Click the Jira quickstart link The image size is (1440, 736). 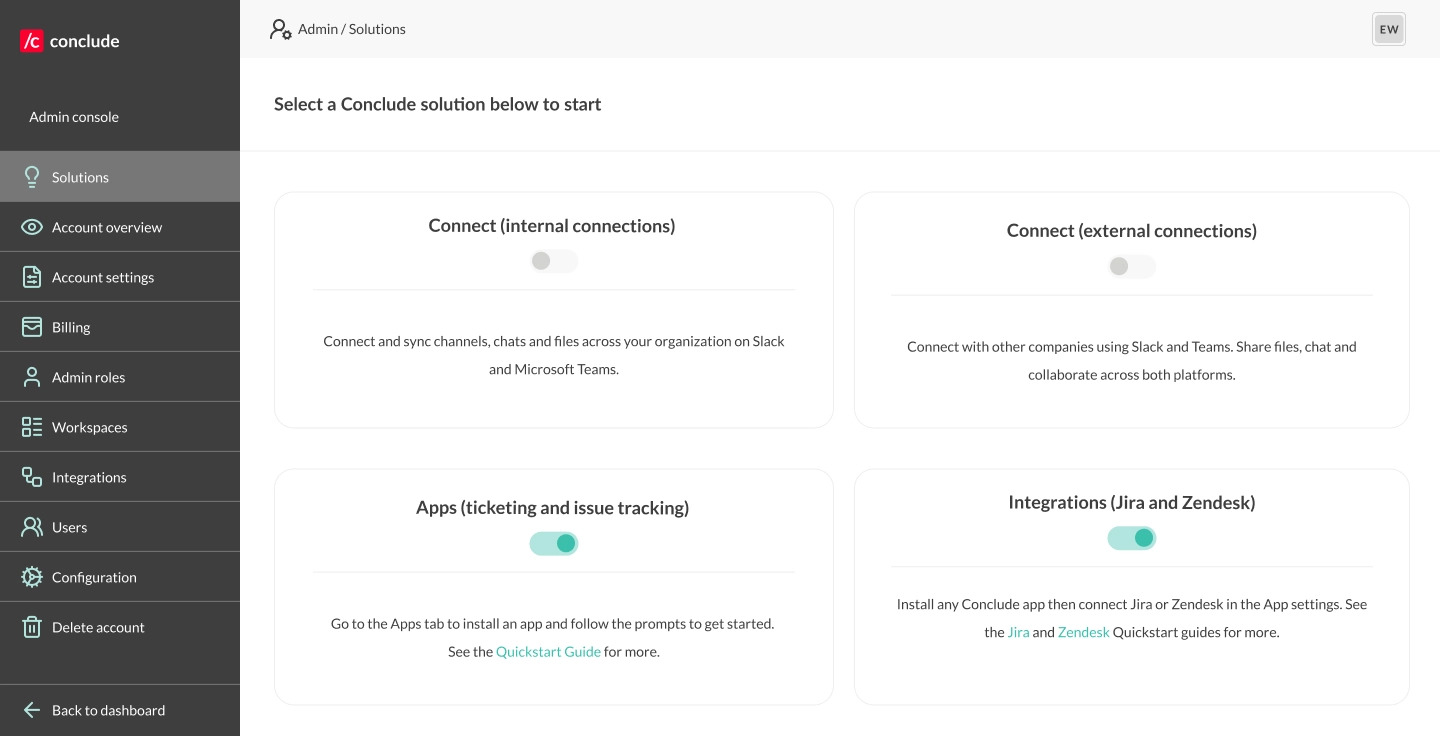tap(1018, 632)
